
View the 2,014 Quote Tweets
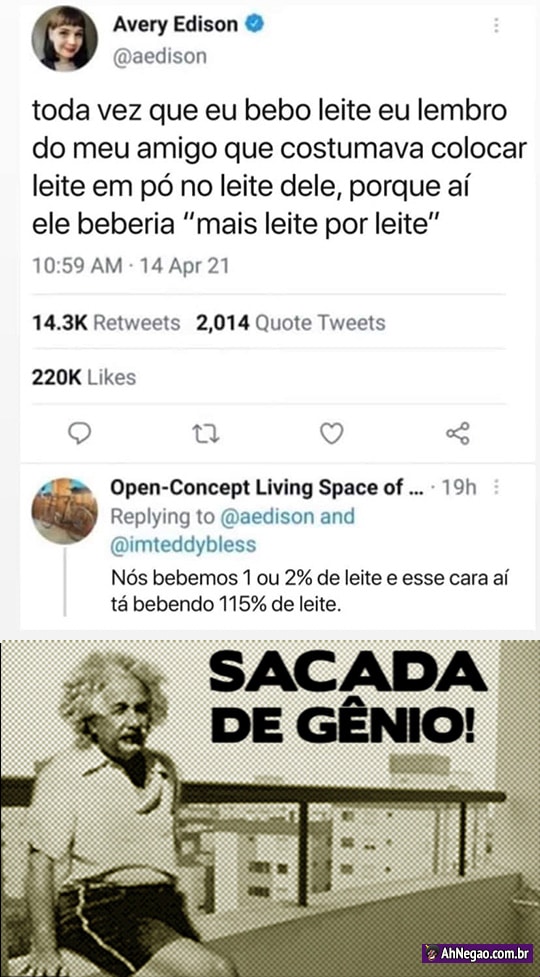coord(291,323)
